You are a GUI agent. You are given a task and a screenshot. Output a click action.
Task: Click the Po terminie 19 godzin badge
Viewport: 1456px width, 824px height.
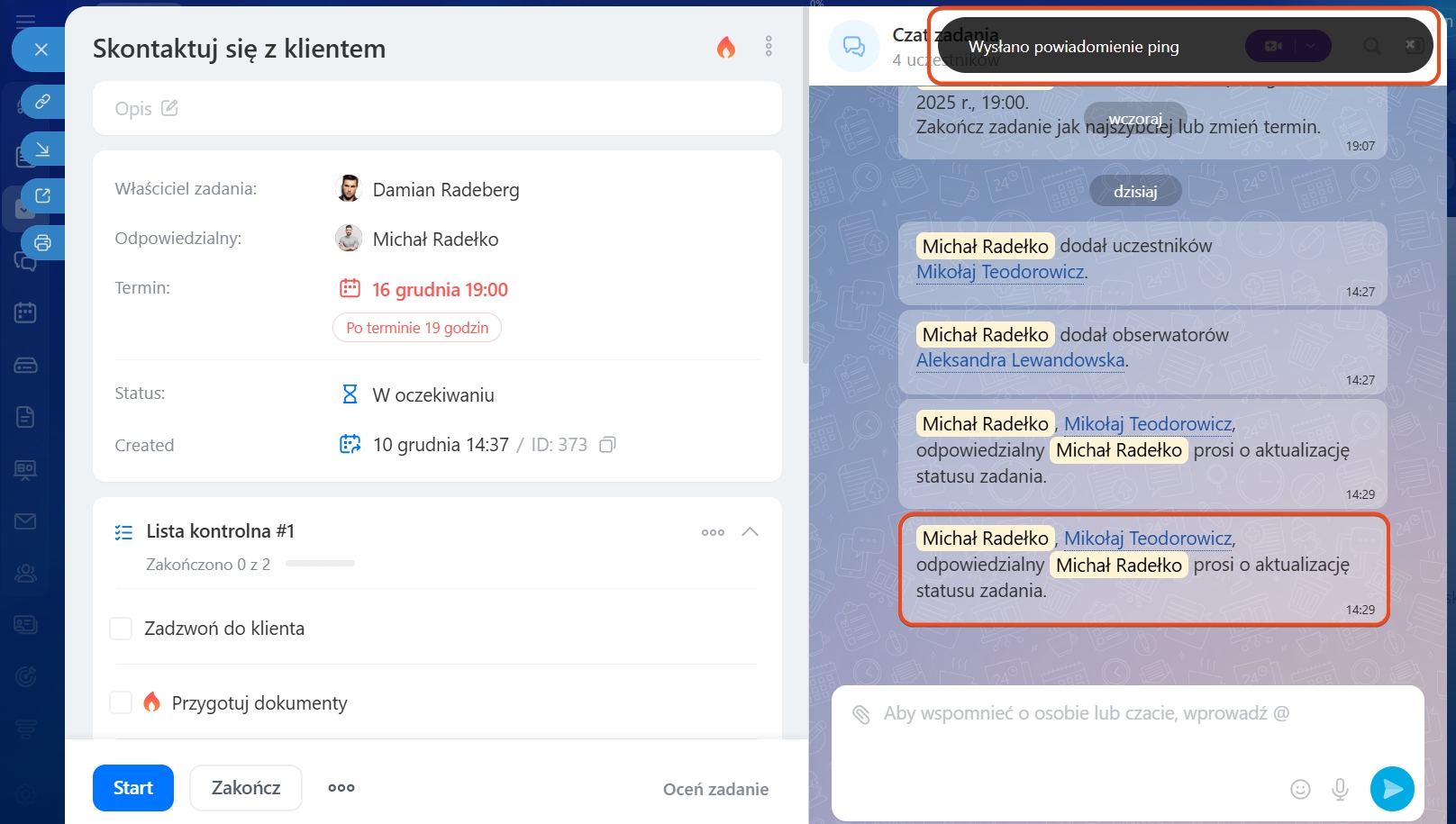click(417, 328)
